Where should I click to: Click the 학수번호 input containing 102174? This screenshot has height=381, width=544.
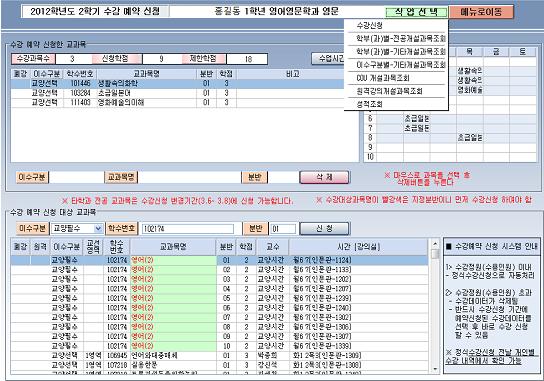[x=188, y=229]
